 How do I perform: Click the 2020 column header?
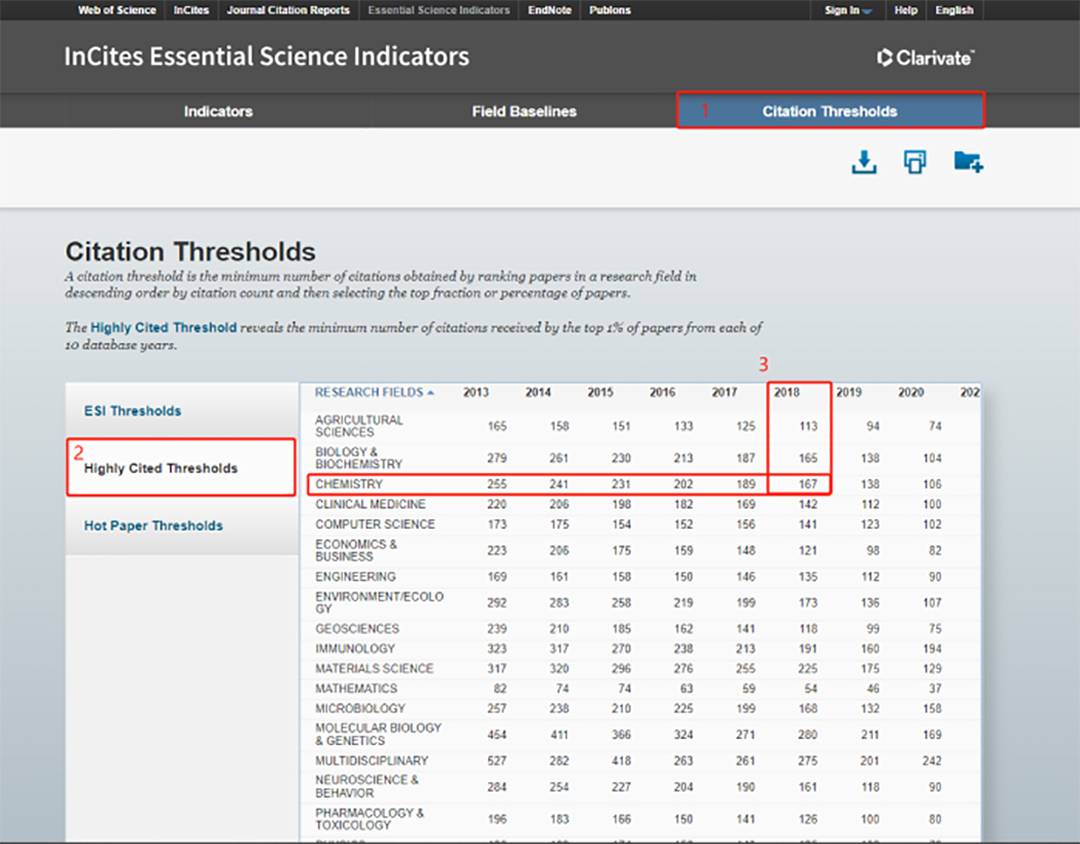click(x=911, y=392)
